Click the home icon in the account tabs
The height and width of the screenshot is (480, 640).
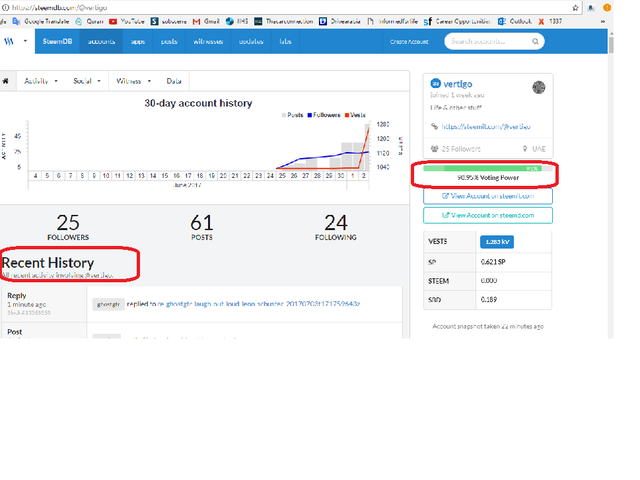pos(7,81)
